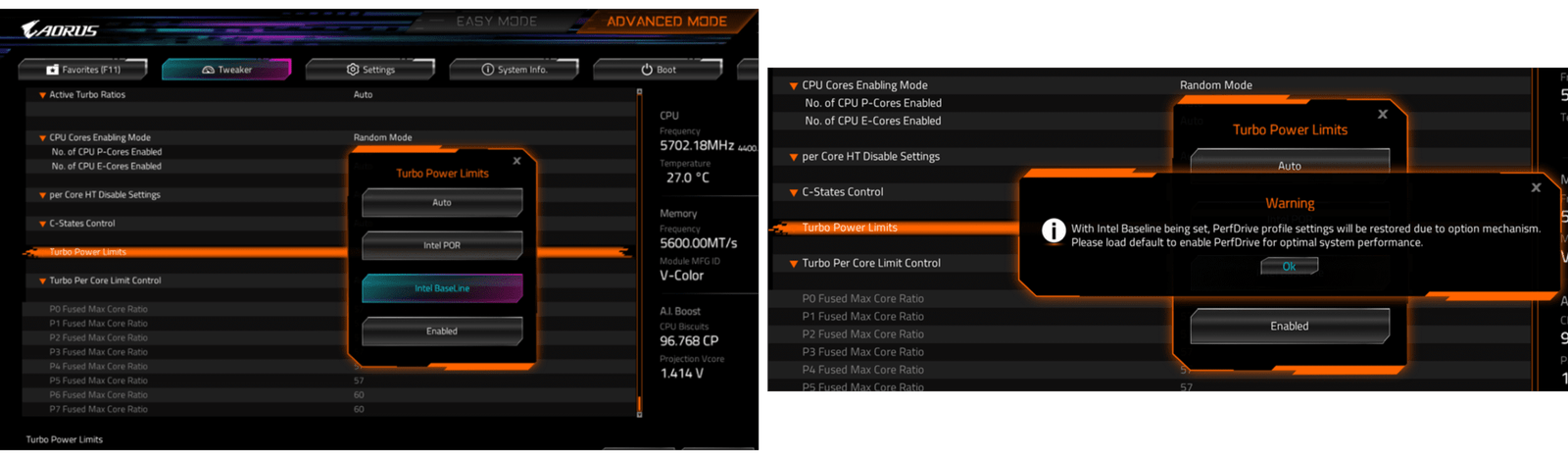Select P4 Fused Max Core Ratio, right screenshot
The image size is (1568, 459).
[x=862, y=370]
